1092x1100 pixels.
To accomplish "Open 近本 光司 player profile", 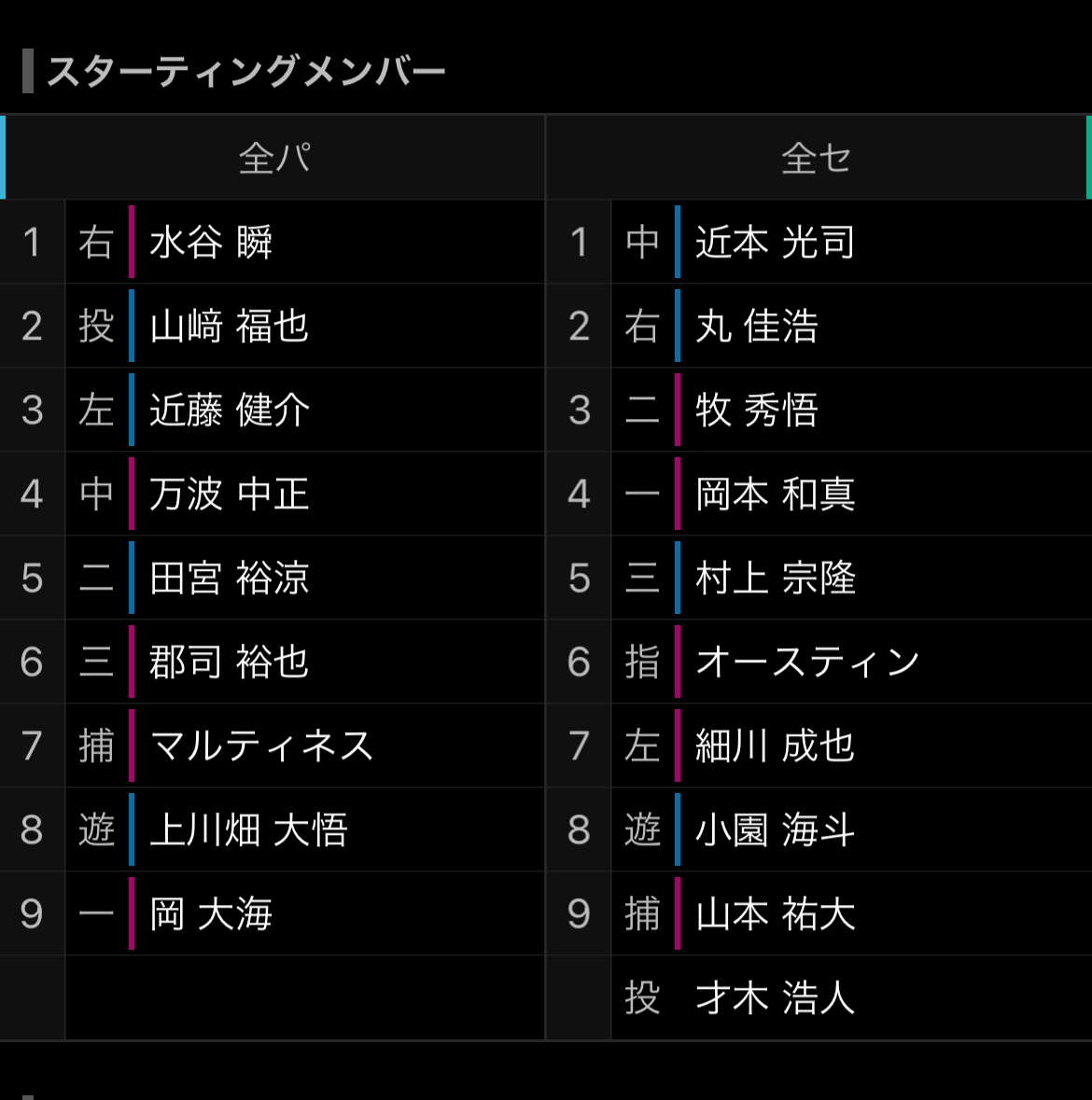I will pos(775,243).
